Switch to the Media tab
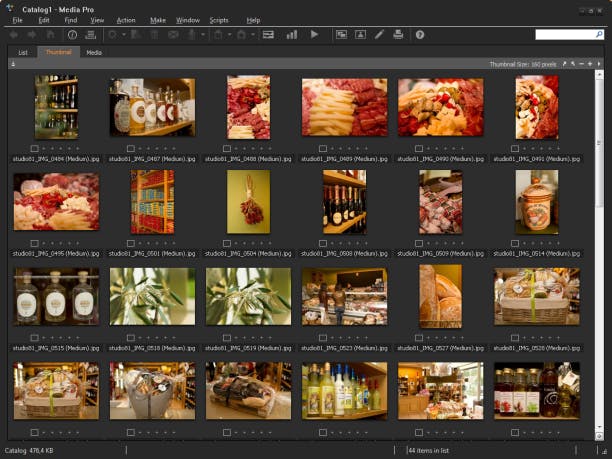Screen dimensions: 612x459 93,52
